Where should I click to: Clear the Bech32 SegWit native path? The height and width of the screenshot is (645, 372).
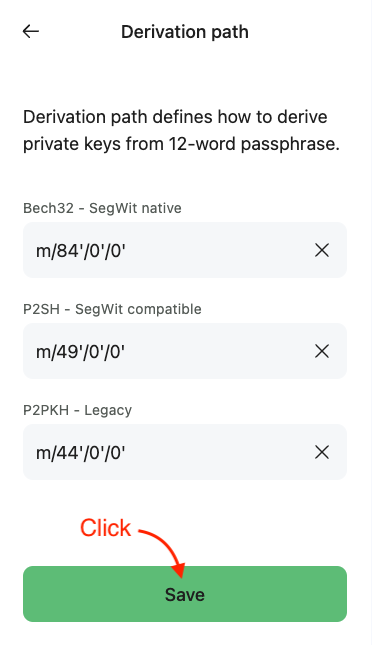point(322,250)
